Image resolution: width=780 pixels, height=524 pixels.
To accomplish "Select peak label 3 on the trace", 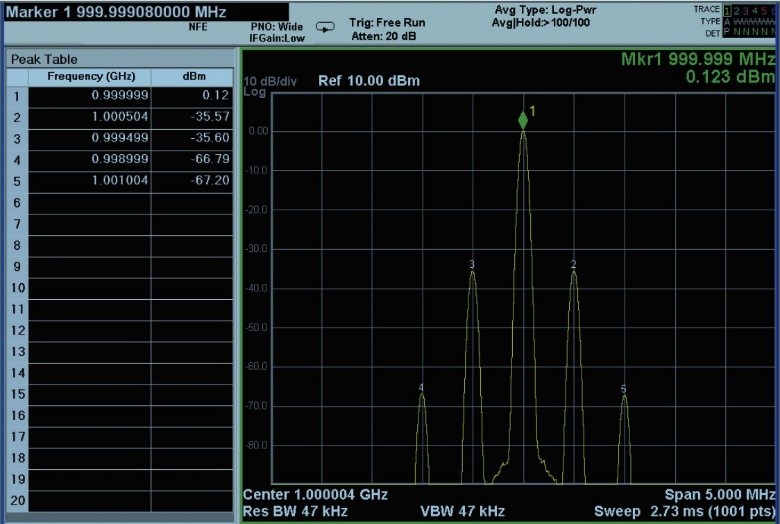I will coord(472,264).
